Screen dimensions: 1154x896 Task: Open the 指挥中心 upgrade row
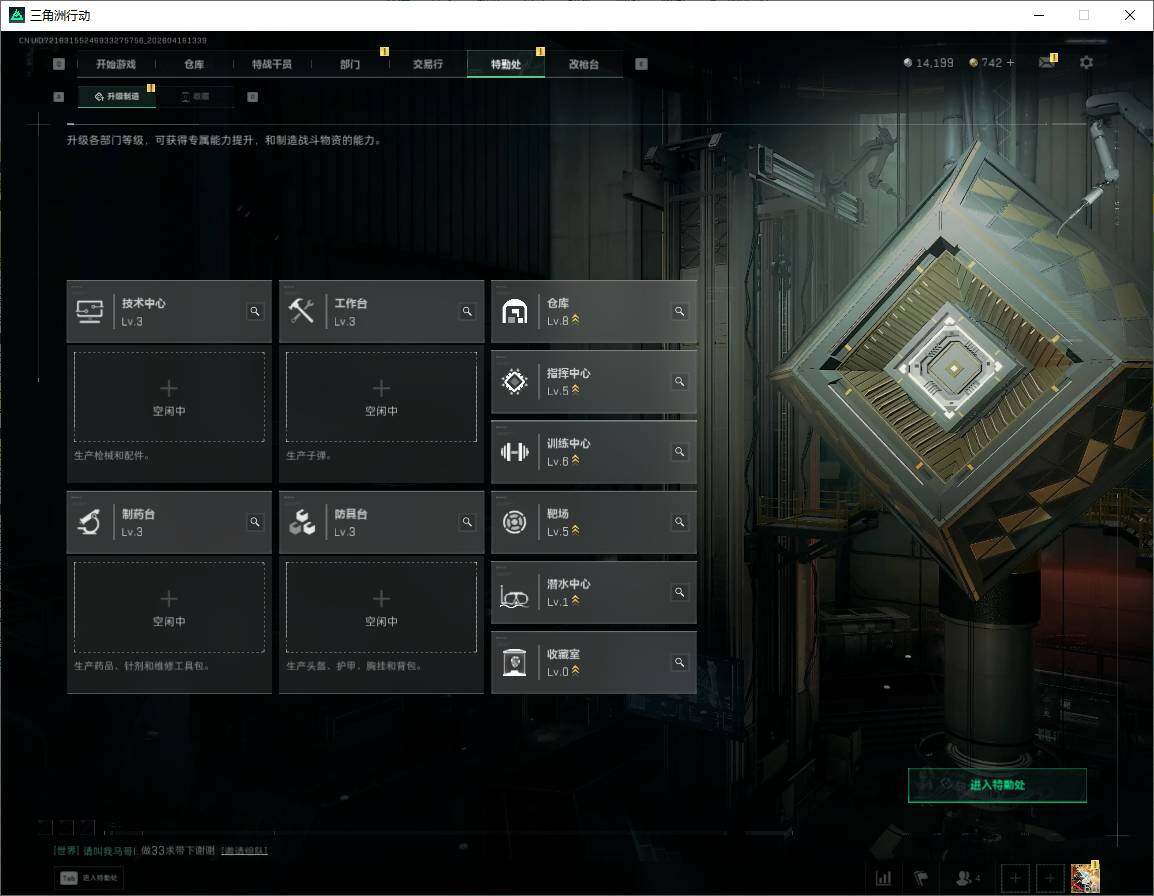(580, 381)
